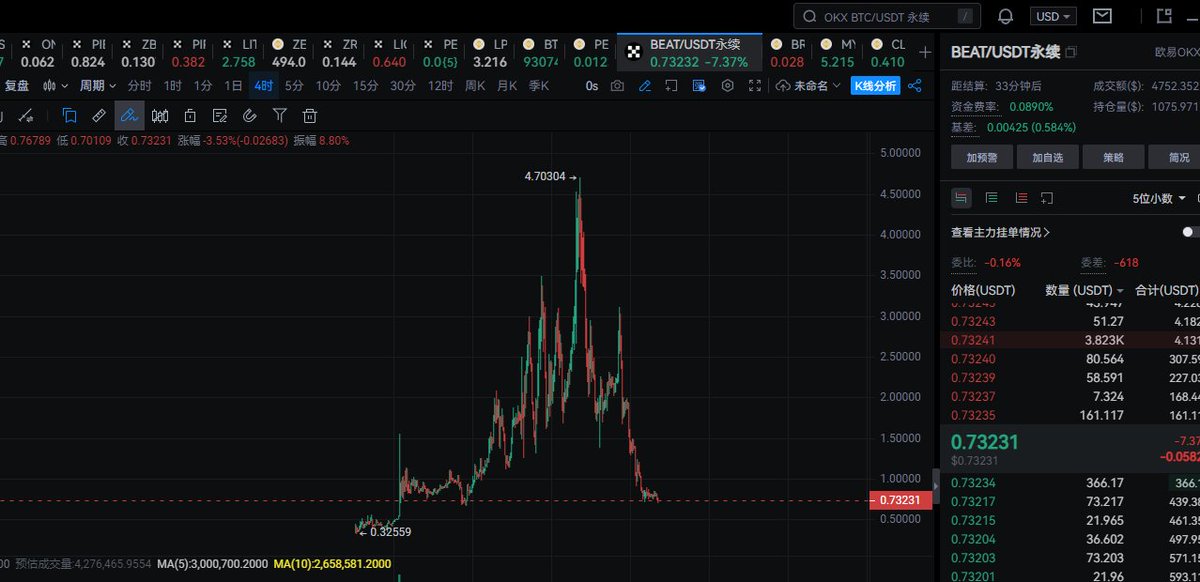
Task: Open the candlestick chart style dropdown
Action: click(56, 86)
